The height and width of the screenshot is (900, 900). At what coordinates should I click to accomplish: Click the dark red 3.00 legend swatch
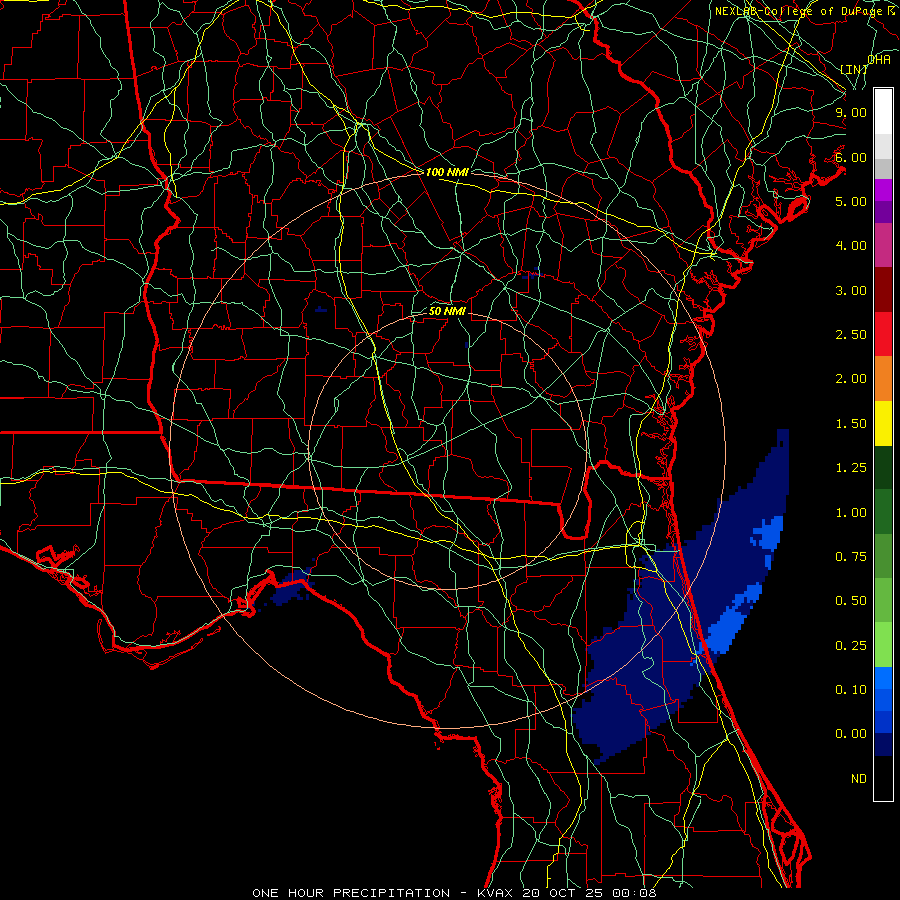pyautogui.click(x=883, y=290)
